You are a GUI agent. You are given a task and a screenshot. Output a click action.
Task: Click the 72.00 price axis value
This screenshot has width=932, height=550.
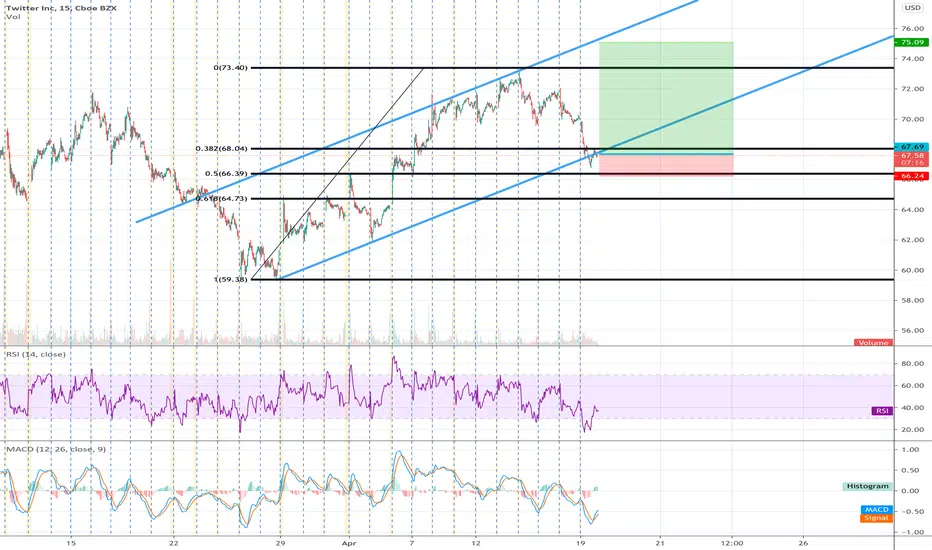point(912,89)
